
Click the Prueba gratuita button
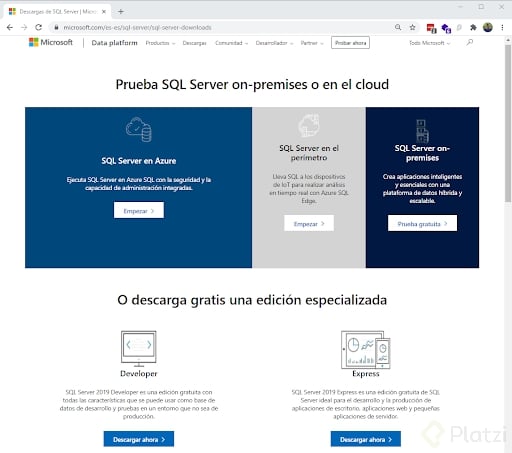pyautogui.click(x=422, y=223)
